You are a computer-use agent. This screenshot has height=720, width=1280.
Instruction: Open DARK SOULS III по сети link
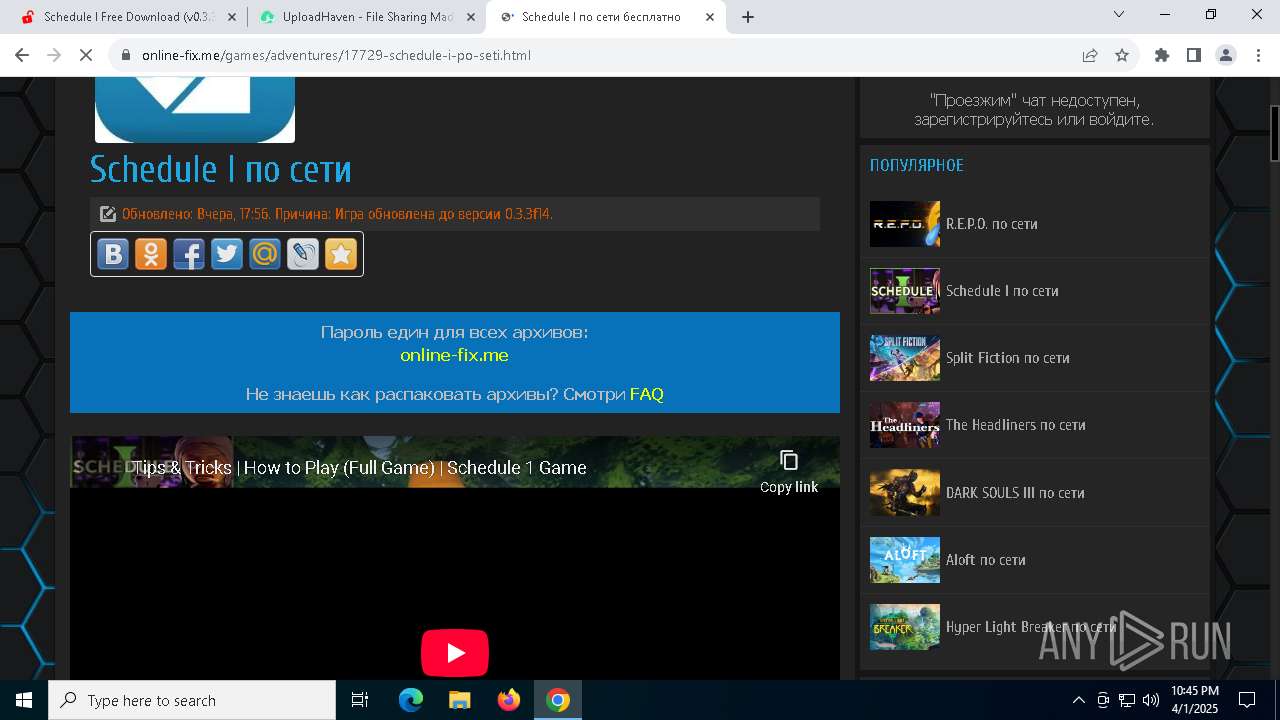1015,493
